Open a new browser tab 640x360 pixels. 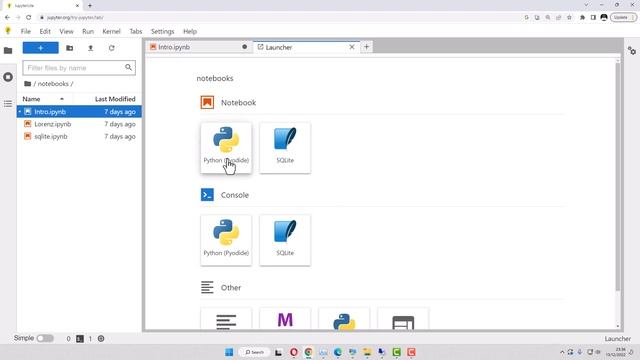[x=90, y=6]
